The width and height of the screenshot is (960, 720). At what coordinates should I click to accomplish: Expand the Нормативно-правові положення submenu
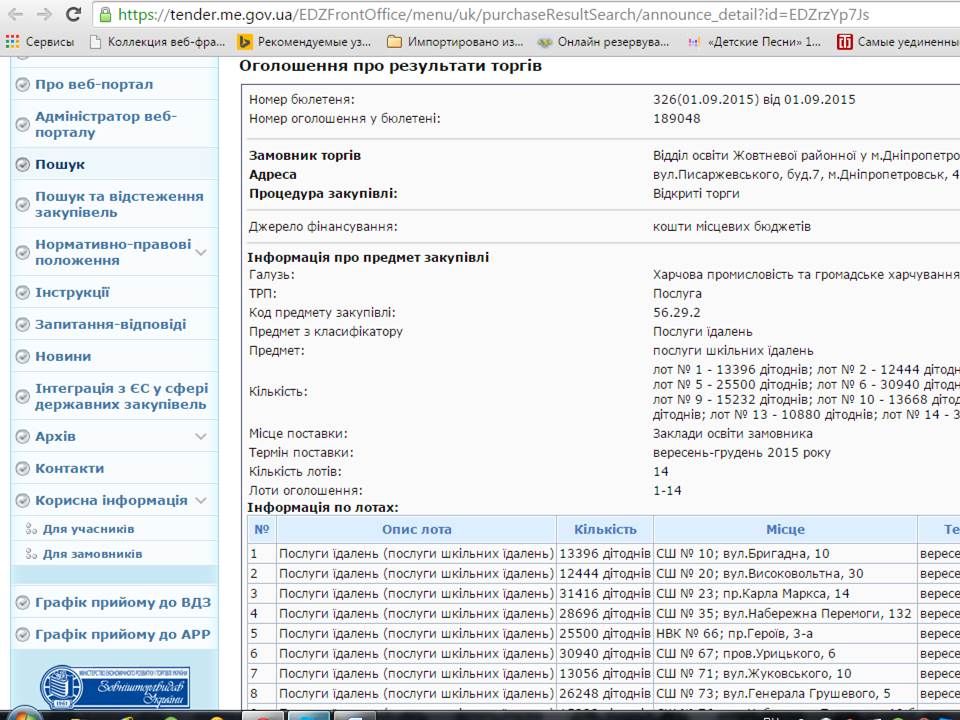pos(201,252)
